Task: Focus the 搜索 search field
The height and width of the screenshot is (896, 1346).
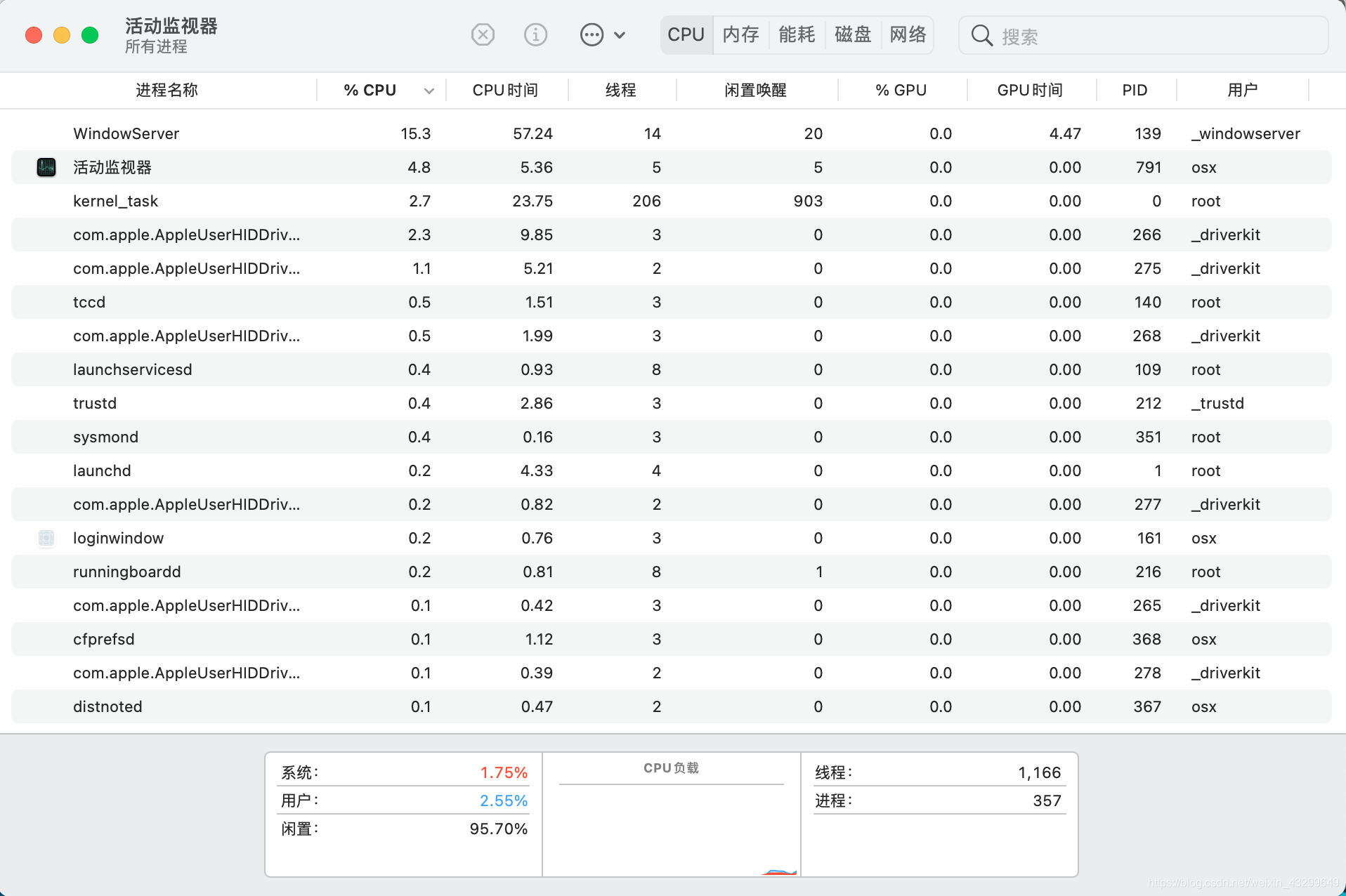Action: 1143,35
